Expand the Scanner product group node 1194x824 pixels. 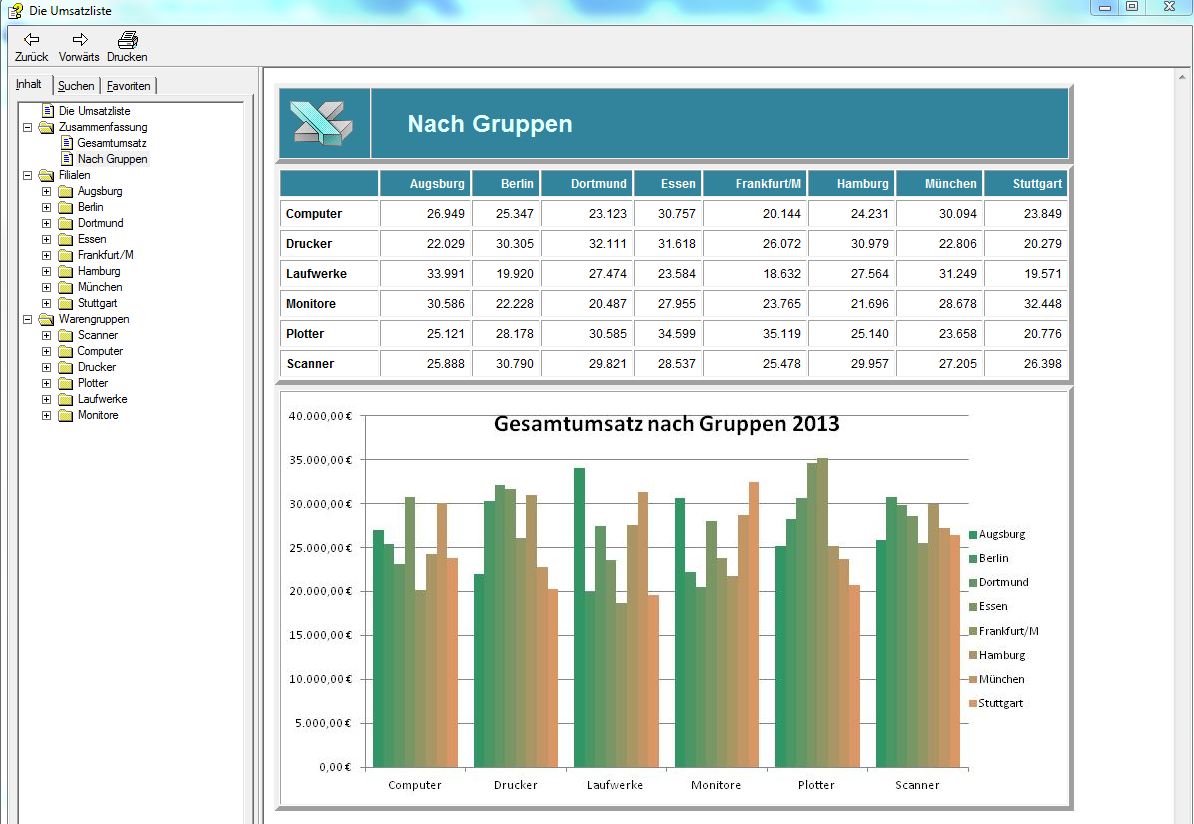[x=46, y=335]
